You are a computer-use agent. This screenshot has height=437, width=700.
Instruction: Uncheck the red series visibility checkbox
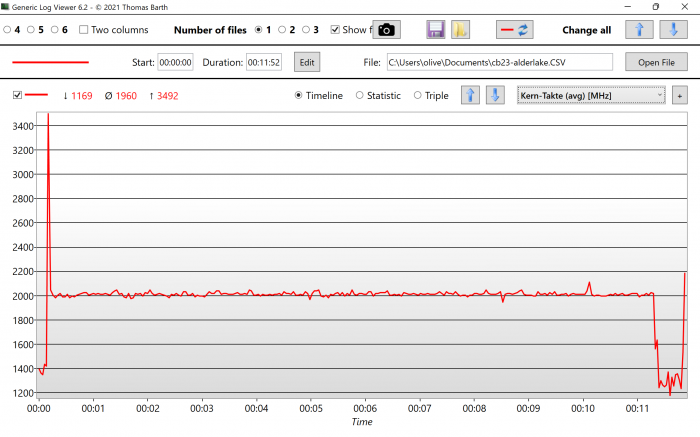17,96
